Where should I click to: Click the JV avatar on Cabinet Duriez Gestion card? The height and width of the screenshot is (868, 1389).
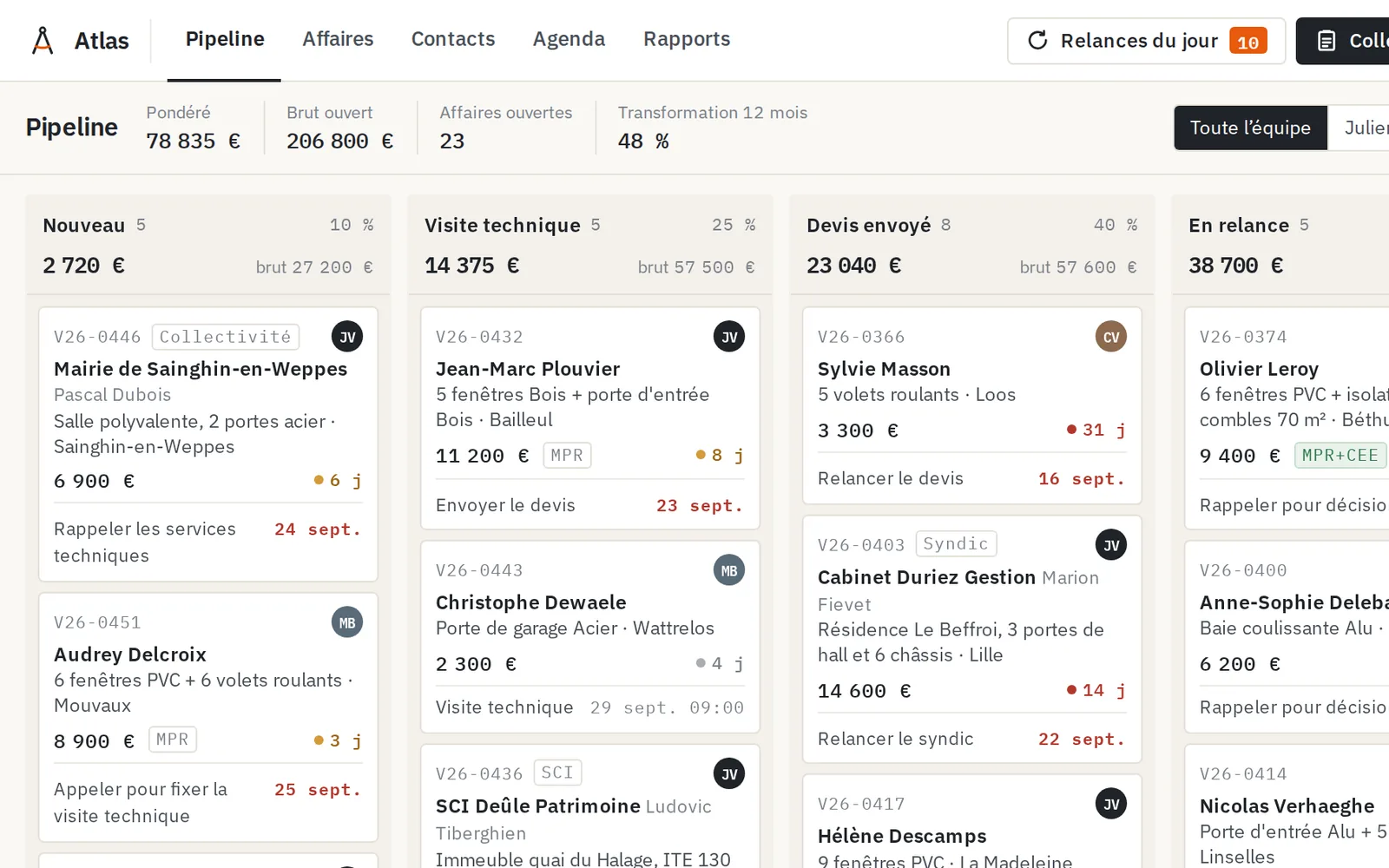pyautogui.click(x=1111, y=545)
